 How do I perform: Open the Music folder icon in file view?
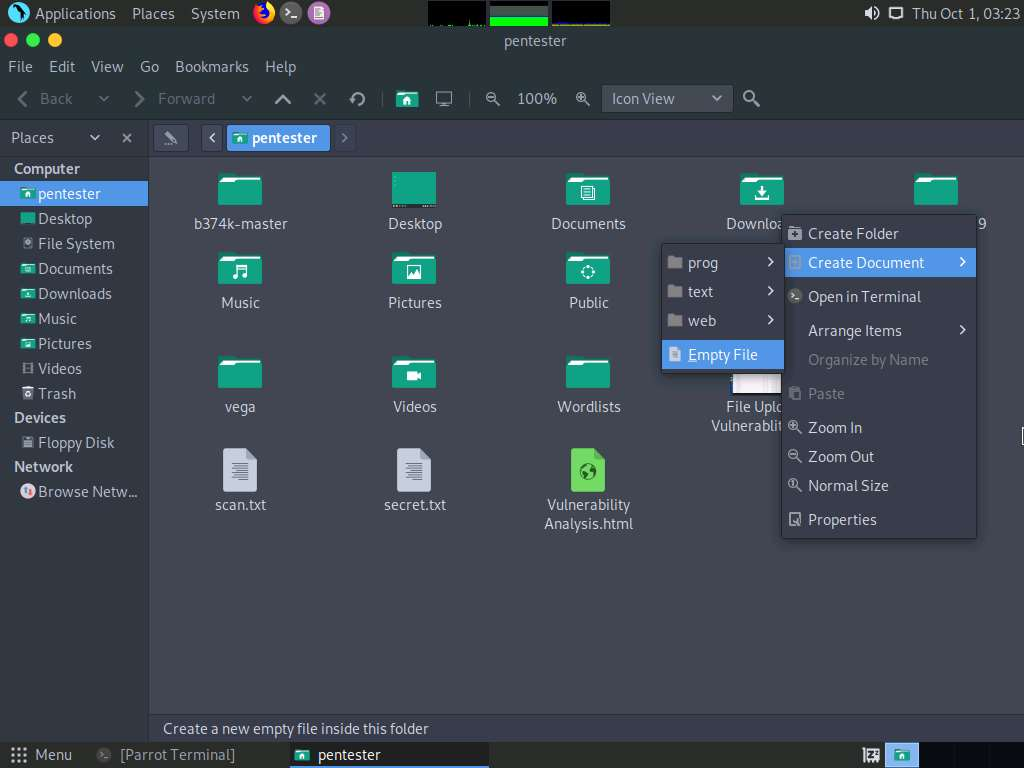click(x=240, y=269)
